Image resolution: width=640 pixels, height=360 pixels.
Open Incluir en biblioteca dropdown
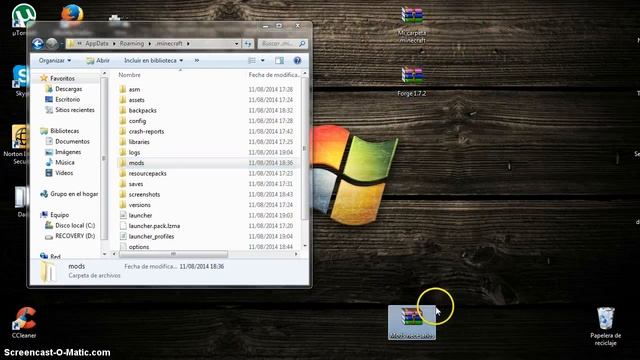click(x=153, y=60)
